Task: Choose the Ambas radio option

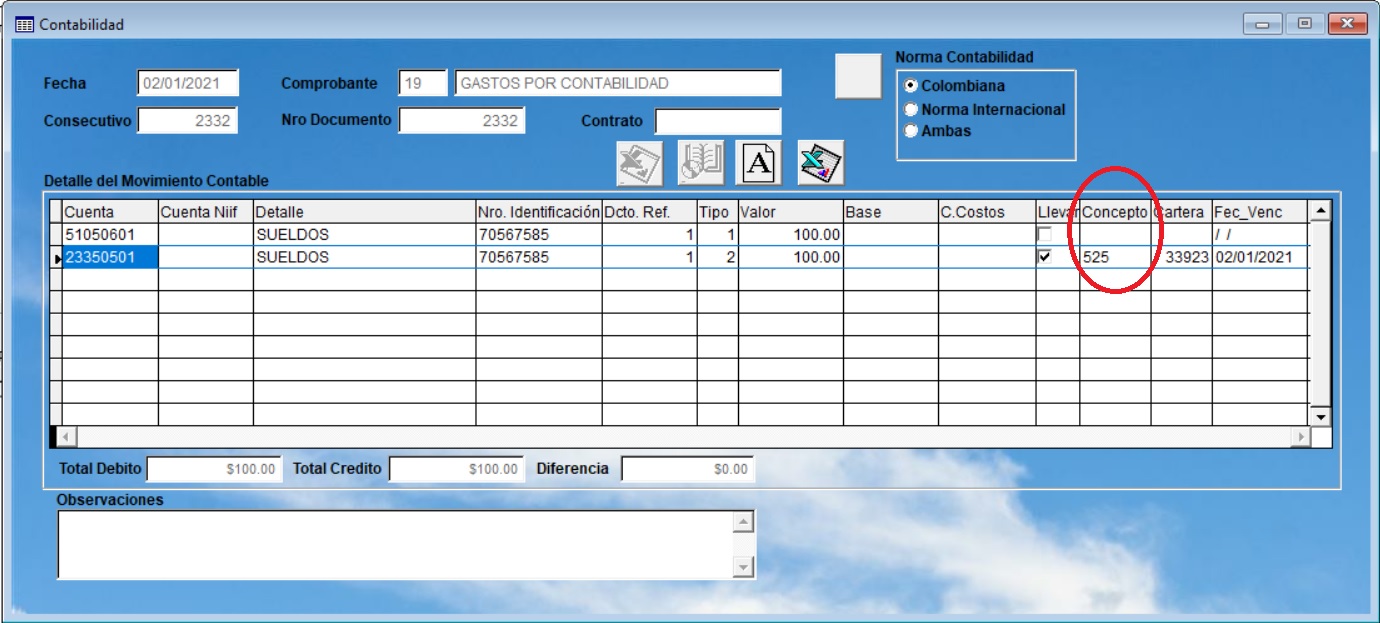Action: (x=911, y=131)
